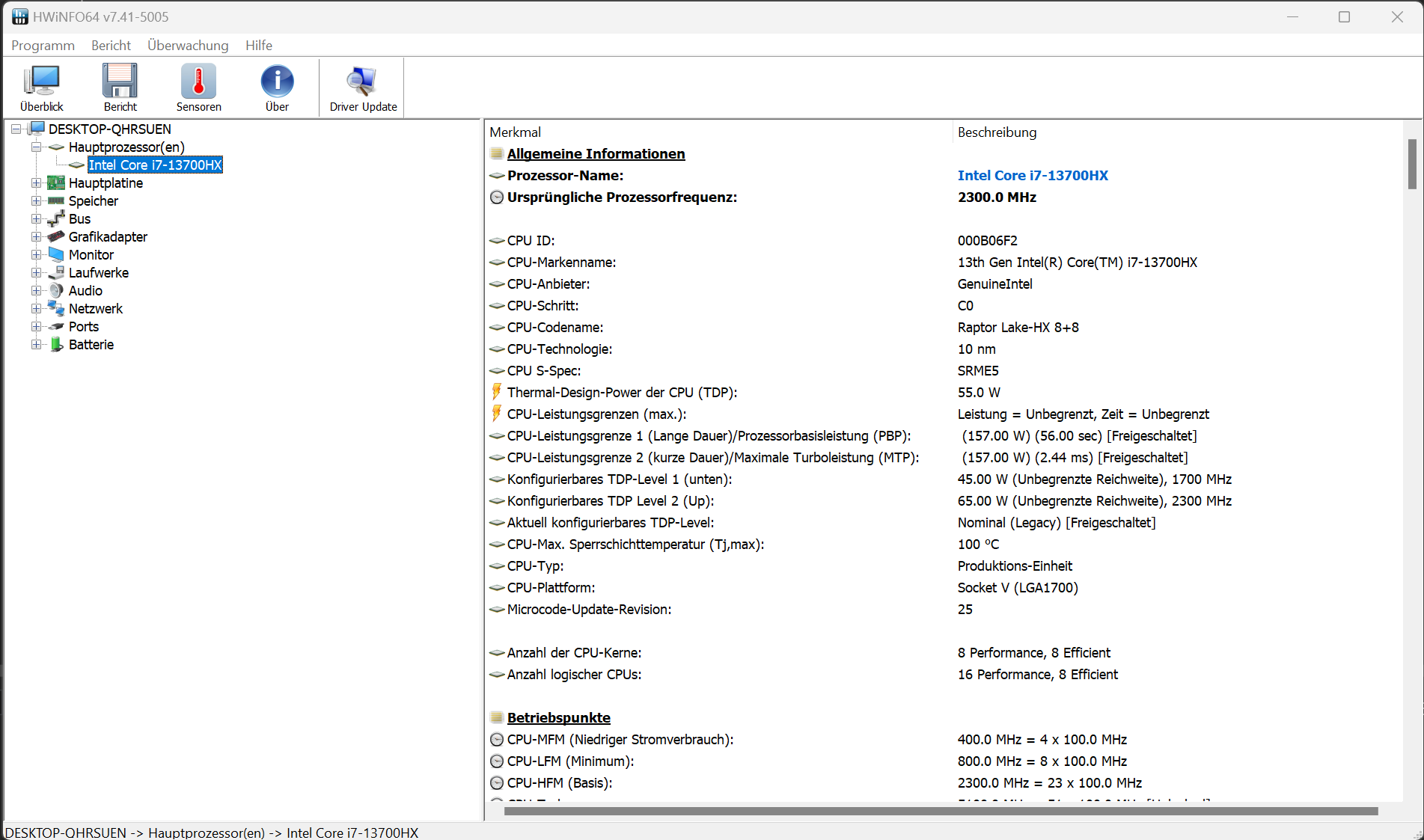Expand the Hauptplatine tree node
Screen dimensions: 1424x840
tap(36, 183)
